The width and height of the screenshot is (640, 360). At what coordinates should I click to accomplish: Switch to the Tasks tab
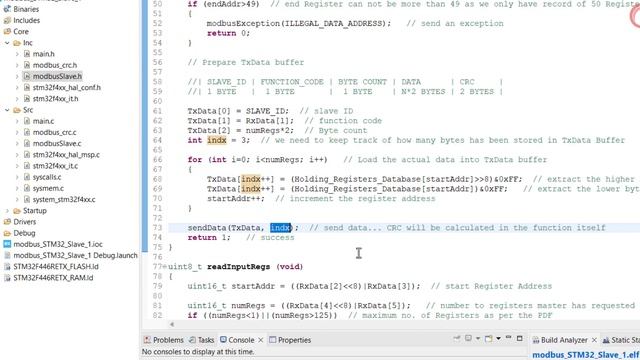click(202, 340)
